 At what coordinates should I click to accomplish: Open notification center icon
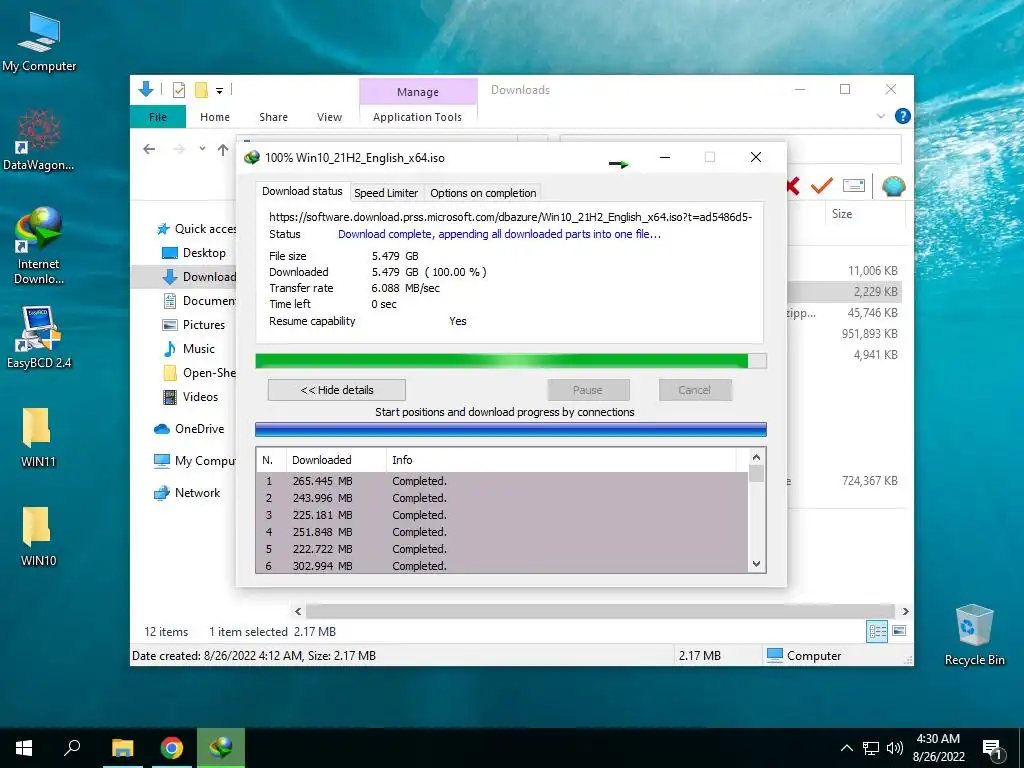click(x=993, y=750)
